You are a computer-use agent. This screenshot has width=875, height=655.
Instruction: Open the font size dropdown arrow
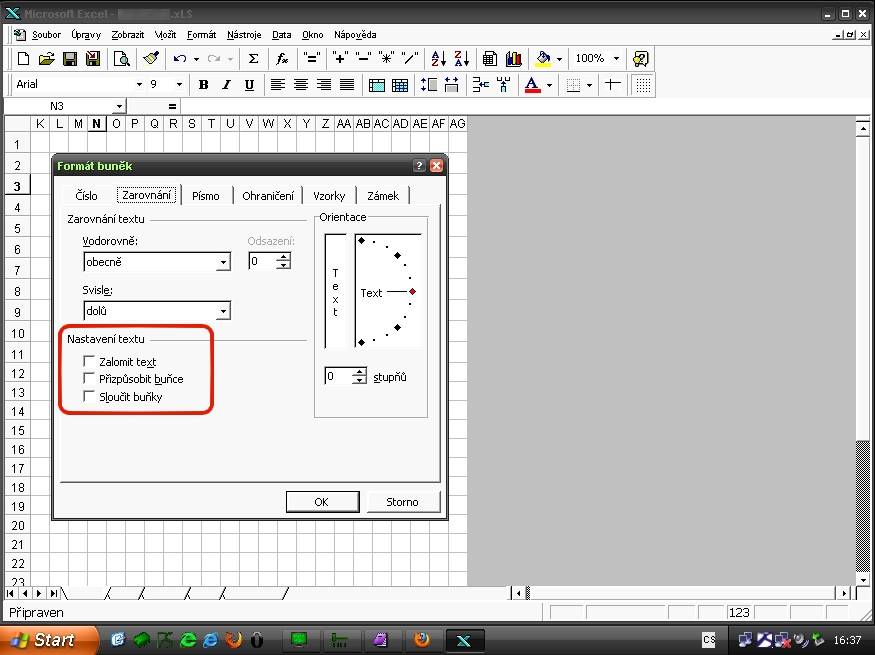point(179,85)
